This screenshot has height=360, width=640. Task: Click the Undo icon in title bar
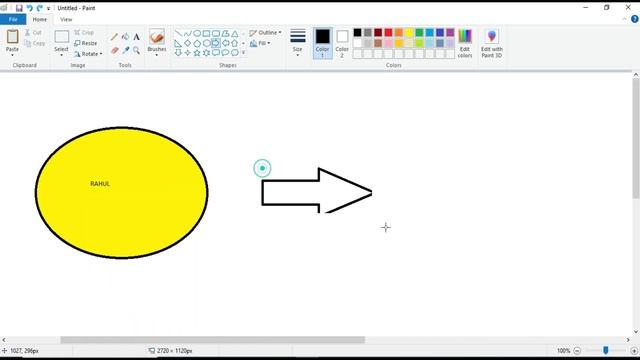(x=29, y=8)
